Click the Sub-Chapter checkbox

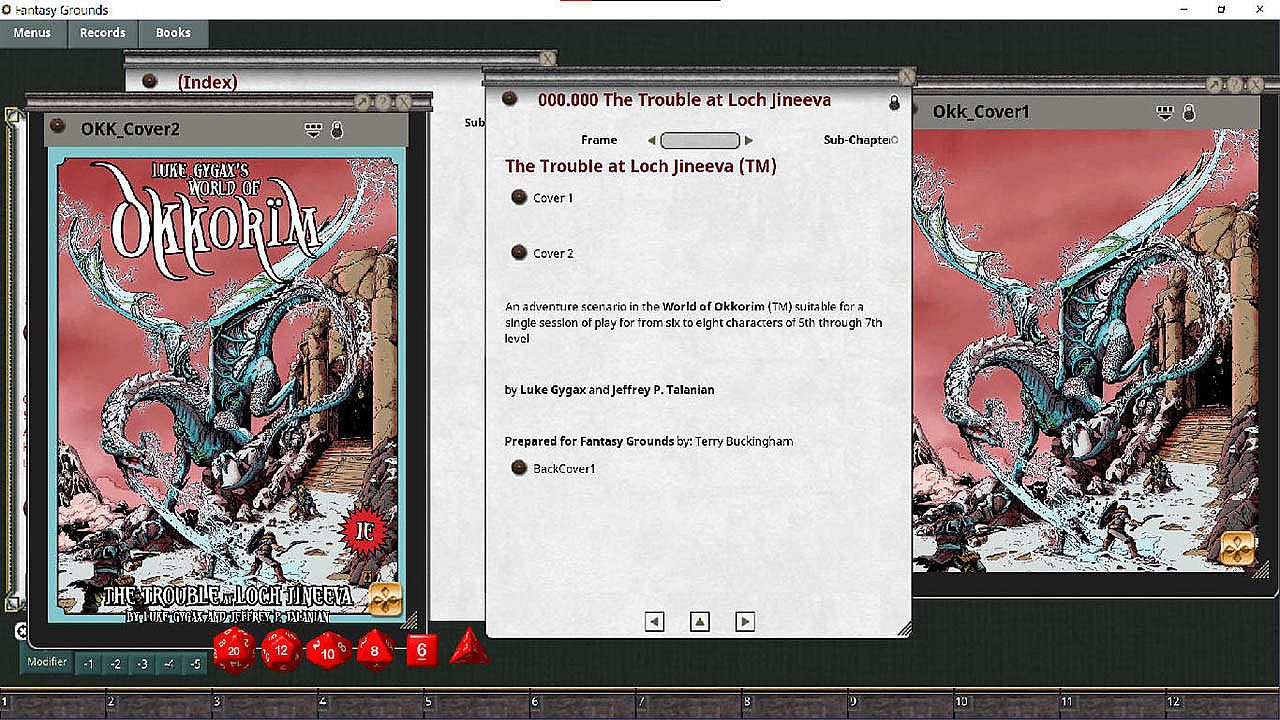tap(894, 140)
